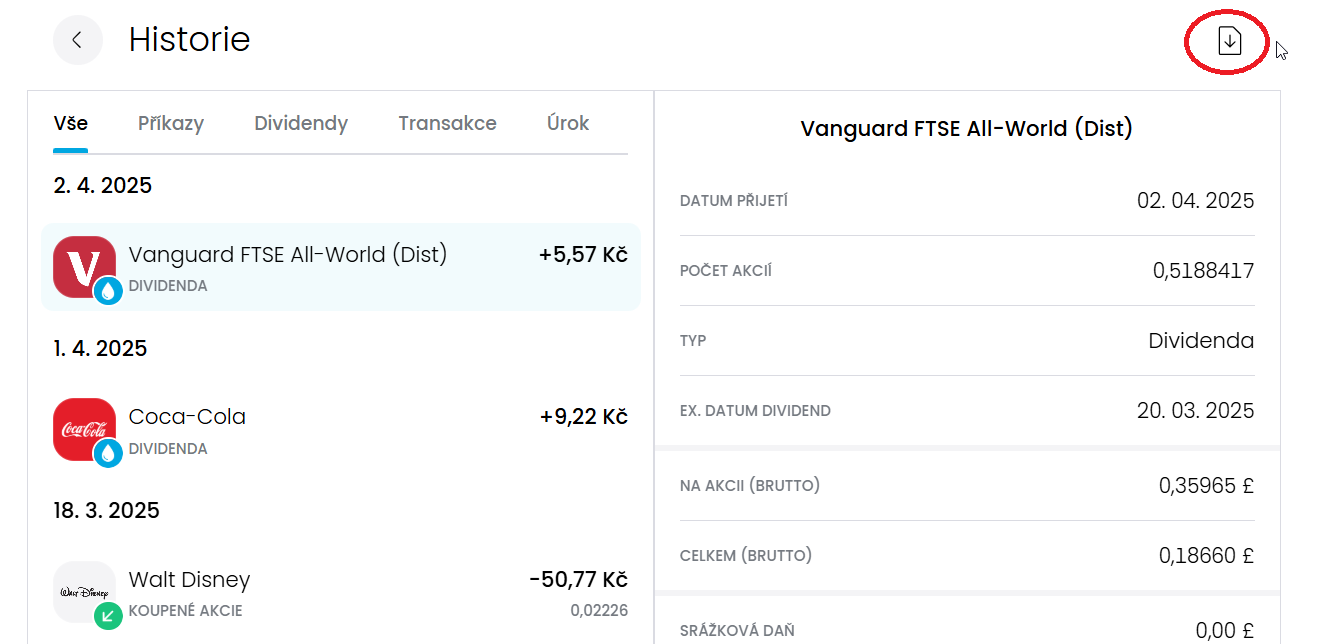1320x644 pixels.
Task: Click the green buy arrow badge on Disney
Action: pos(108,616)
